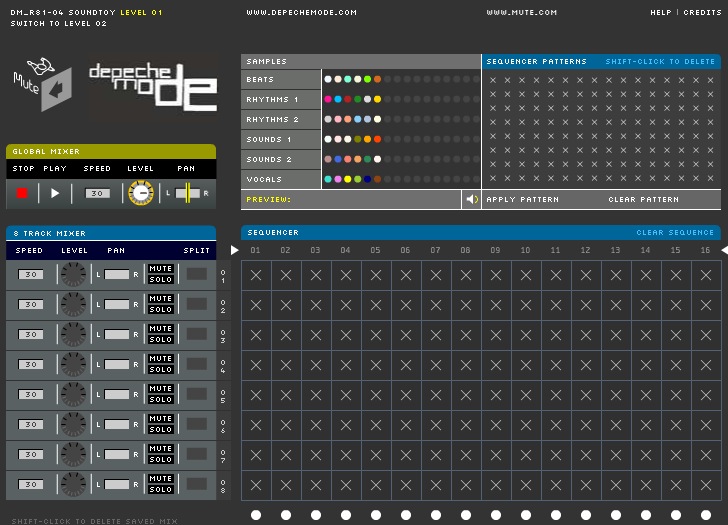Image resolution: width=728 pixels, height=525 pixels.
Task: Adjust the global Level knob
Action: tap(141, 193)
